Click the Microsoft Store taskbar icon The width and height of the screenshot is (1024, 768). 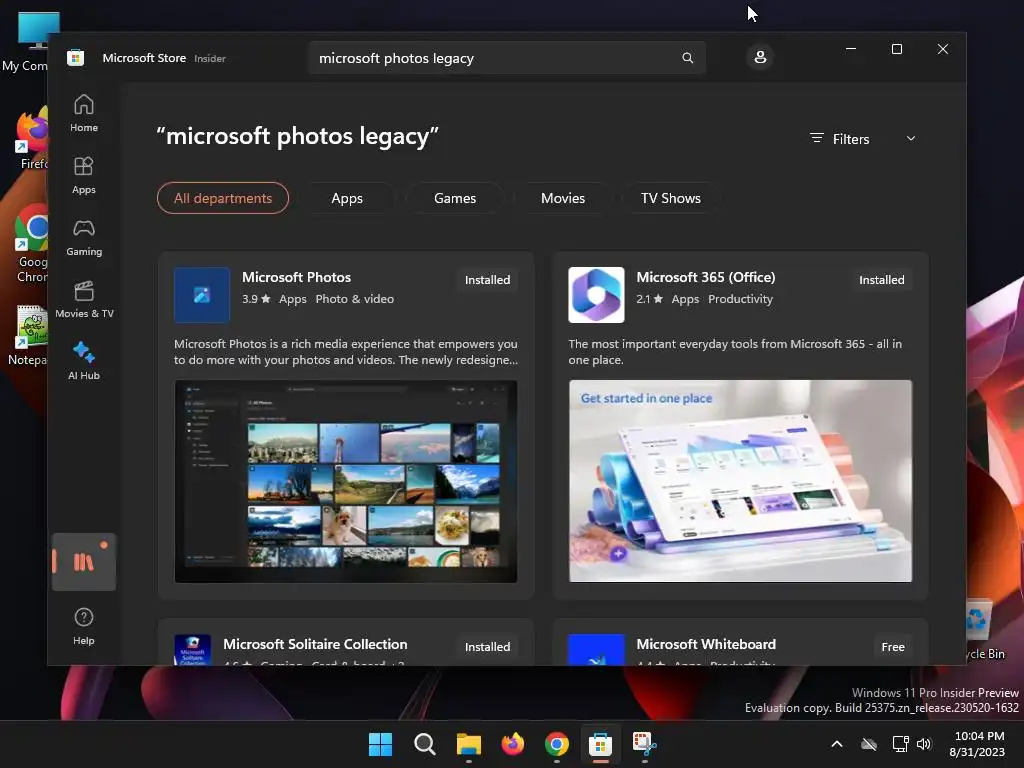pos(600,744)
